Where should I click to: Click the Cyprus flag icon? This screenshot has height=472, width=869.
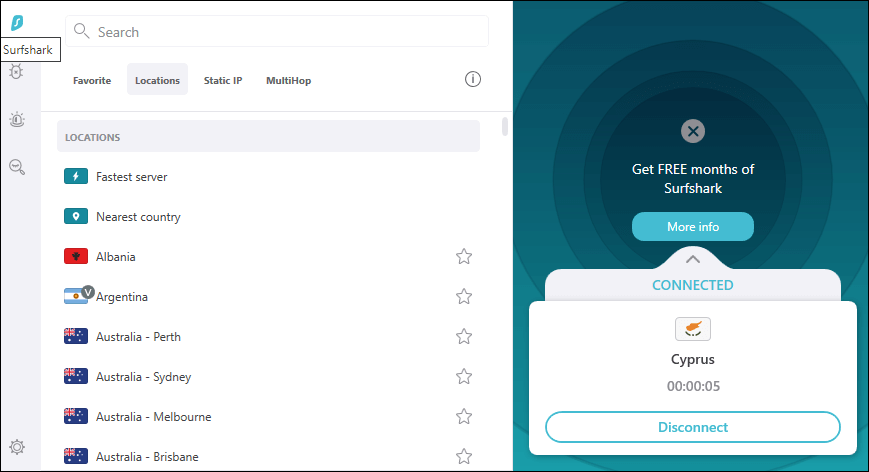[693, 329]
